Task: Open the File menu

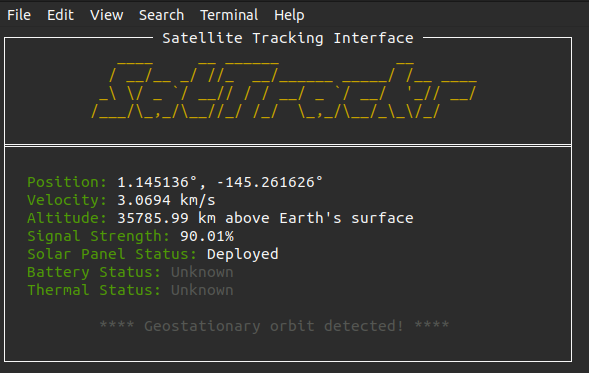Action: click(x=19, y=15)
